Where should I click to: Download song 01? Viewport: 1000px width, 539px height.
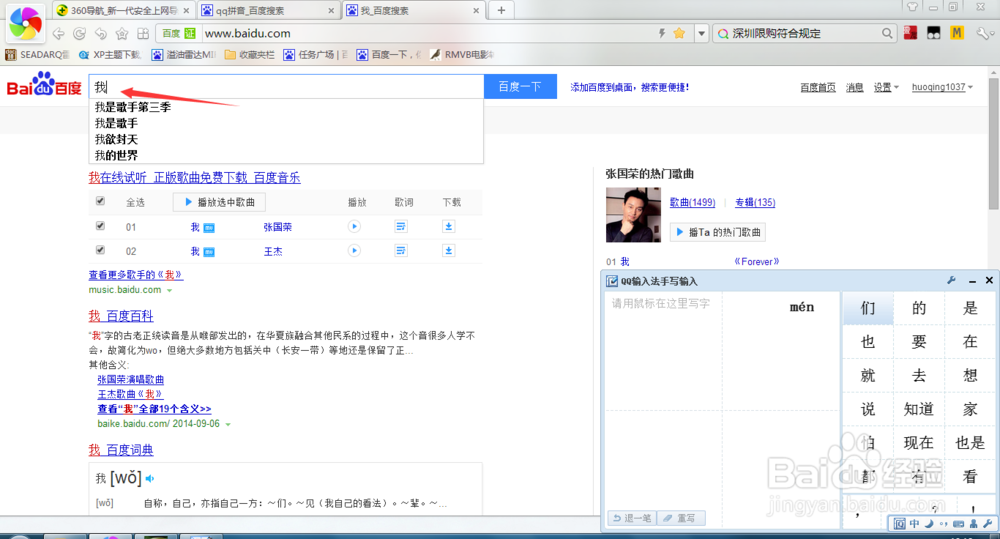pyautogui.click(x=448, y=226)
